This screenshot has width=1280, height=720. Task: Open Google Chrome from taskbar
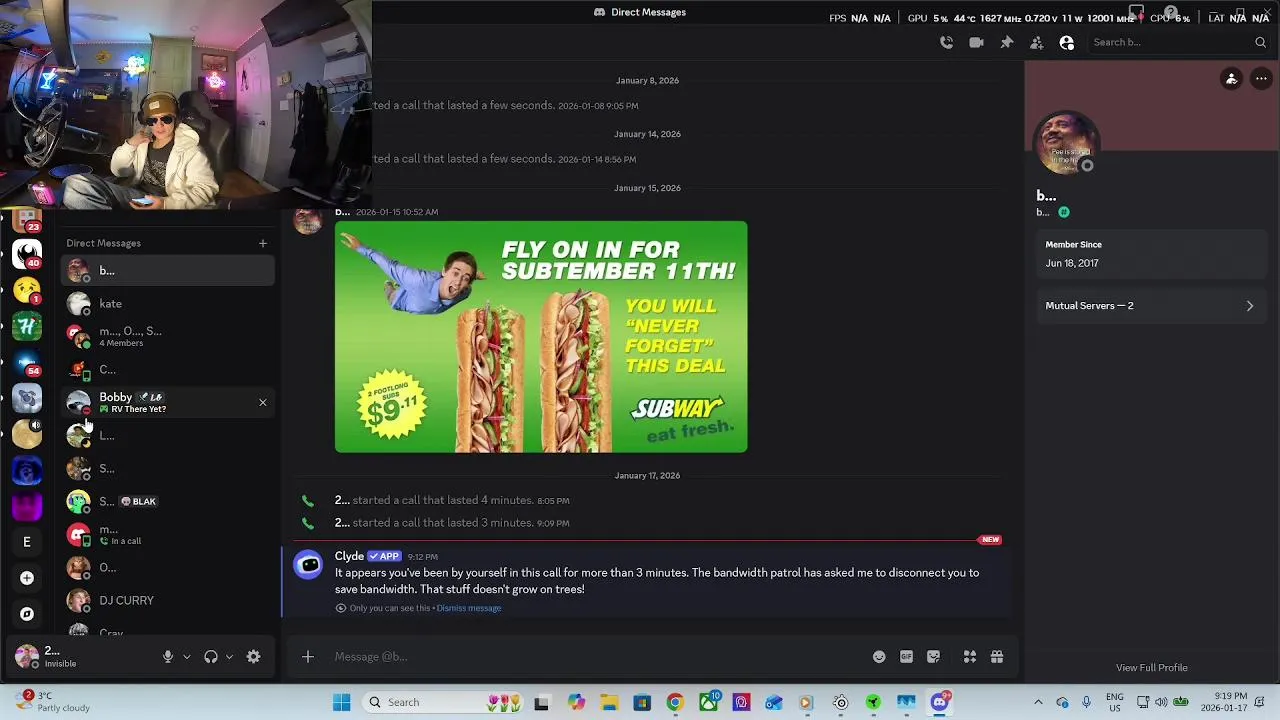(675, 702)
